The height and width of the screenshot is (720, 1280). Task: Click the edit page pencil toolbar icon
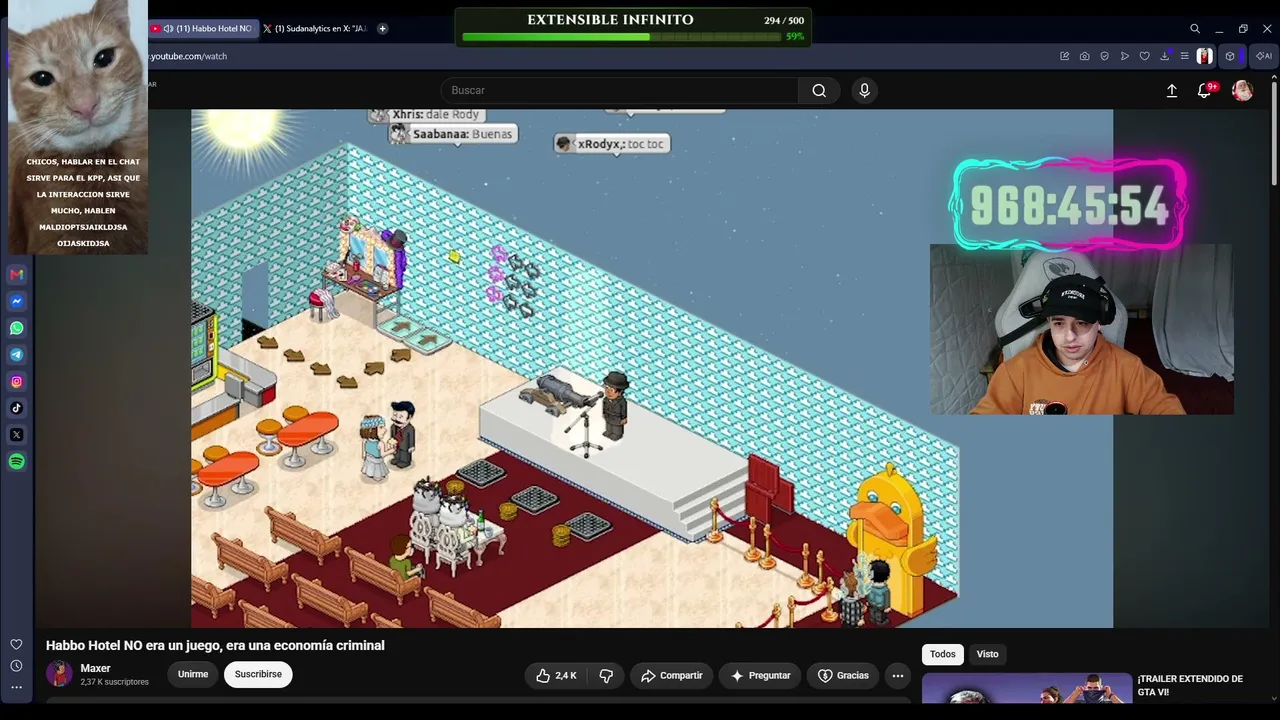coord(1065,56)
